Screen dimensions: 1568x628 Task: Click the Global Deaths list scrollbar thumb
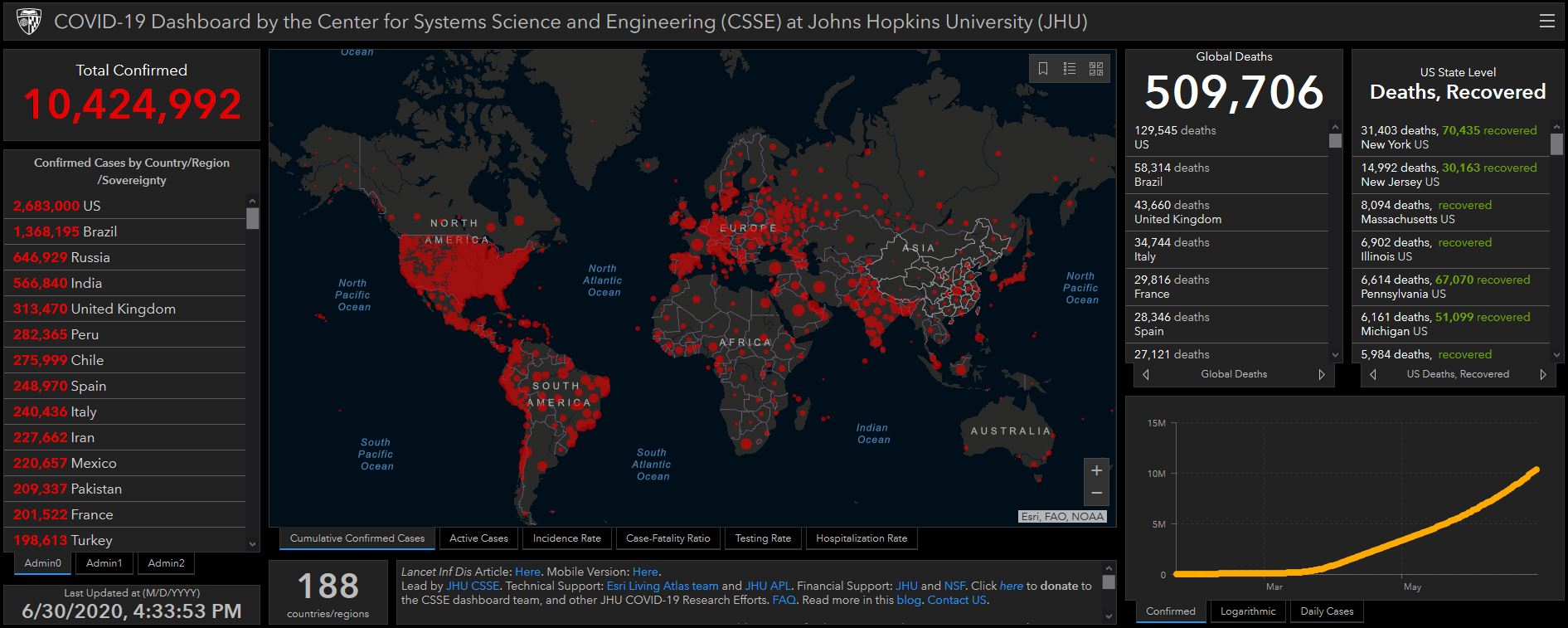point(1335,140)
